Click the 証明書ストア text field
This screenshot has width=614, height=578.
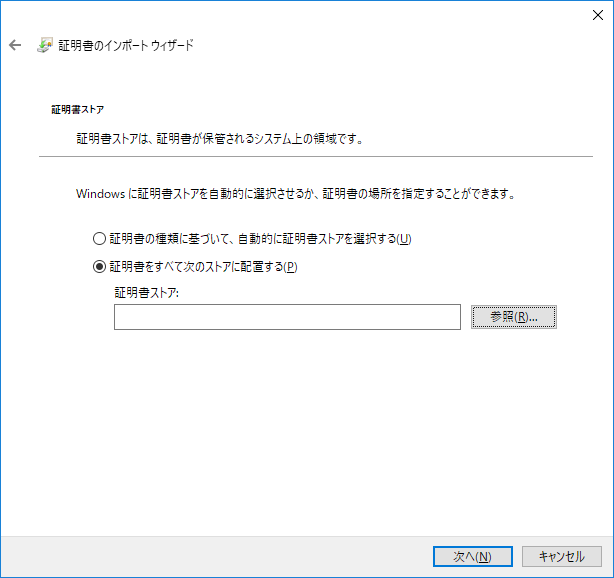(x=287, y=317)
